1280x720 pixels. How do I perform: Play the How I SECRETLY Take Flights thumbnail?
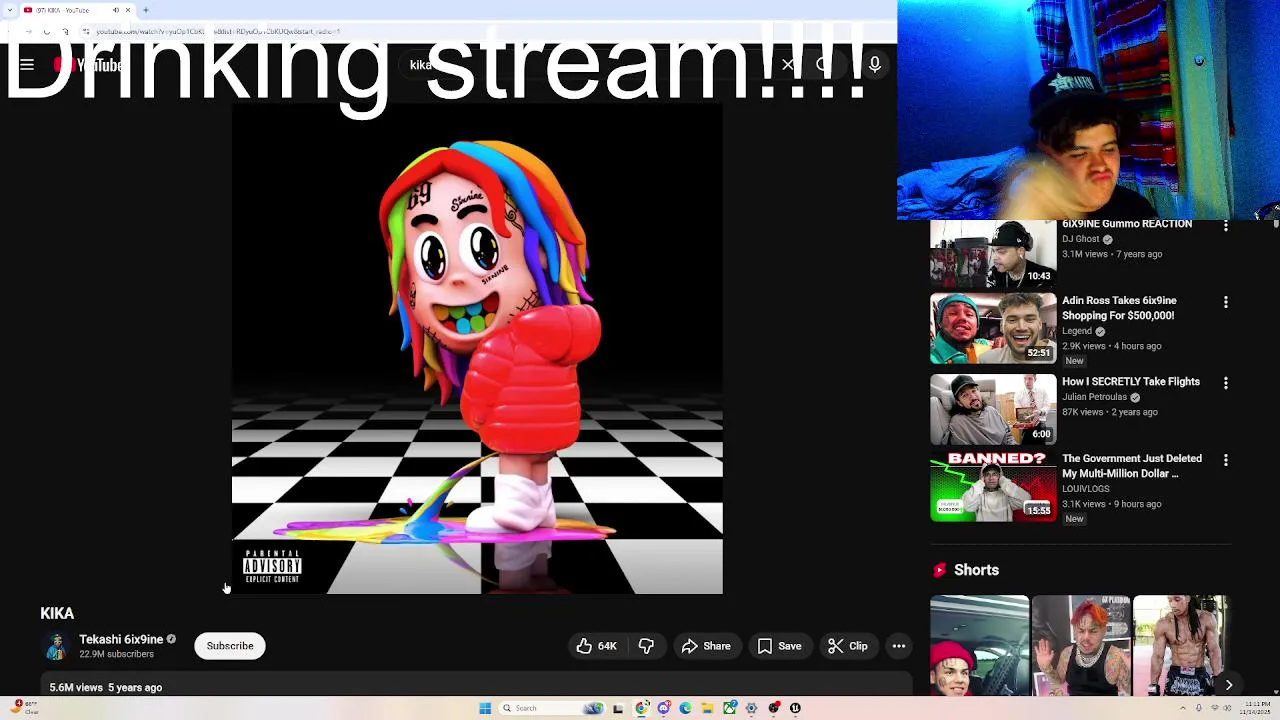(993, 409)
